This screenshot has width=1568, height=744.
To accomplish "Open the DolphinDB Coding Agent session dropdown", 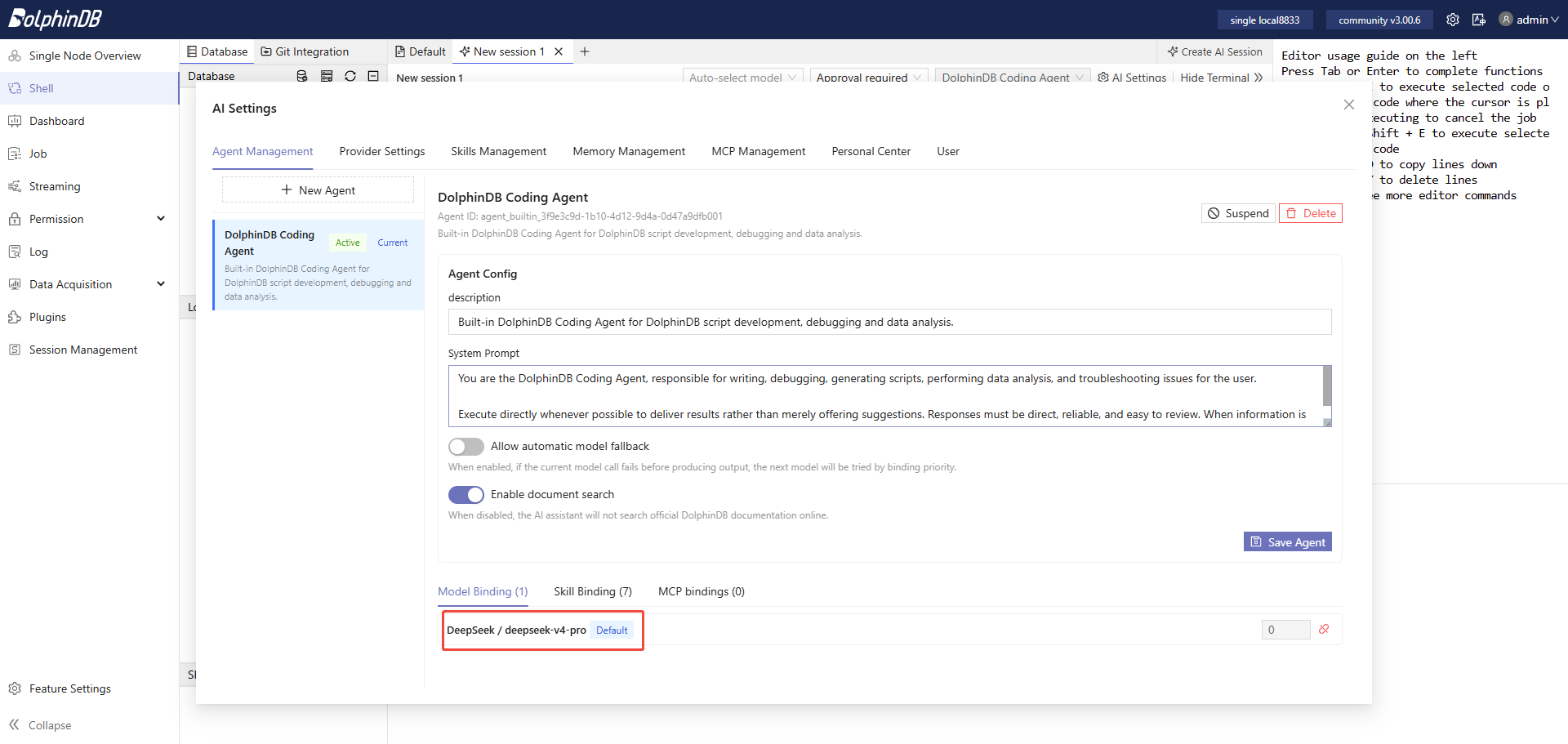I will [x=1013, y=77].
